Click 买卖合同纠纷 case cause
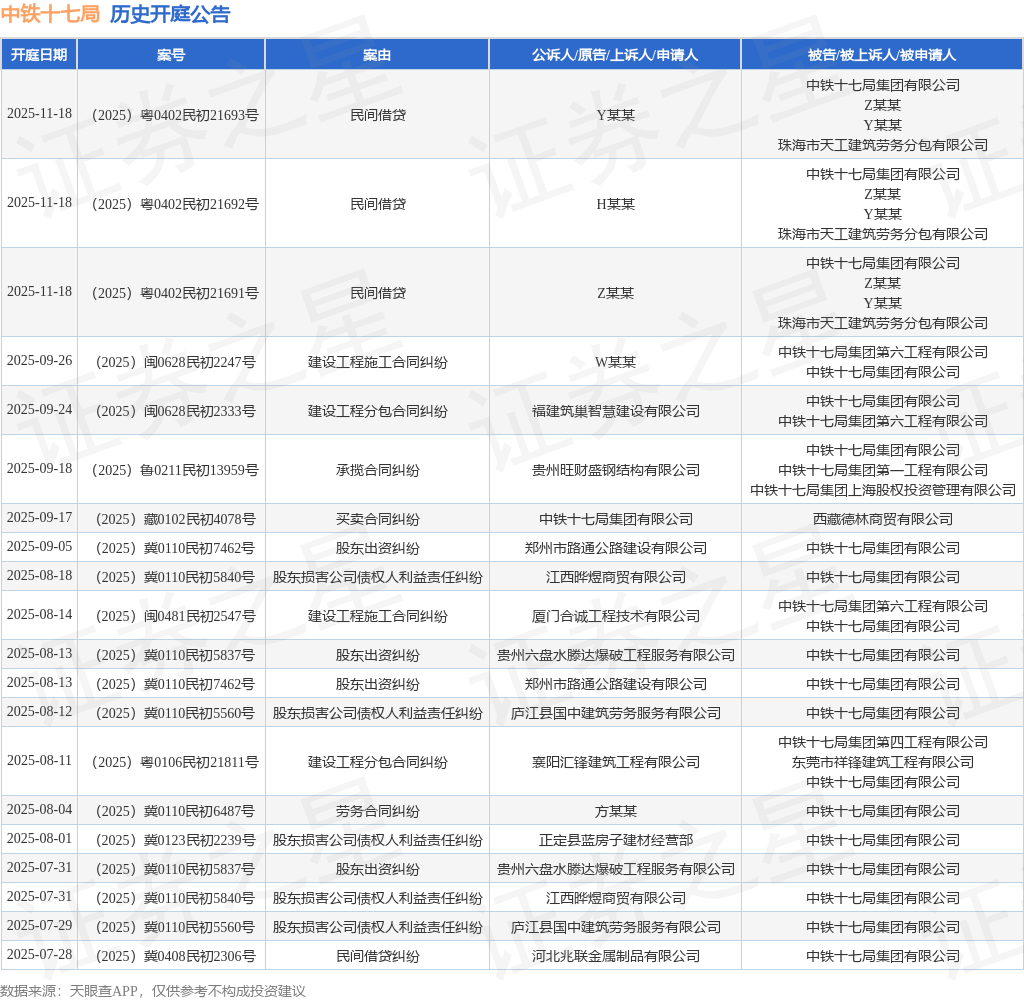Viewport: 1024px width, 1000px height. pyautogui.click(x=377, y=519)
